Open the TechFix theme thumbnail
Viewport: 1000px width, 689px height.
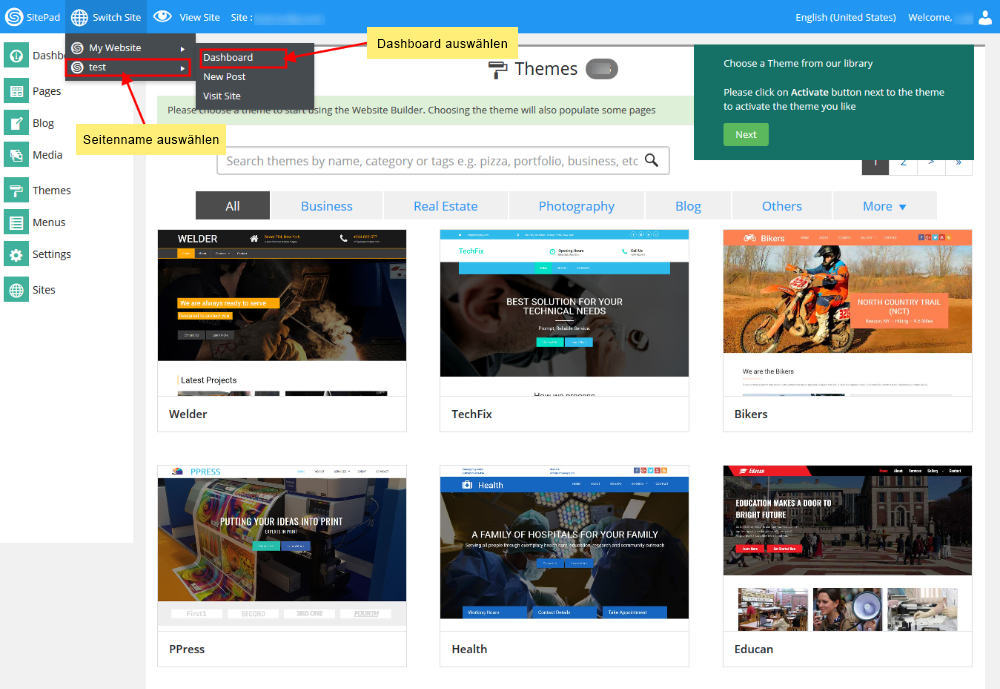coord(564,313)
